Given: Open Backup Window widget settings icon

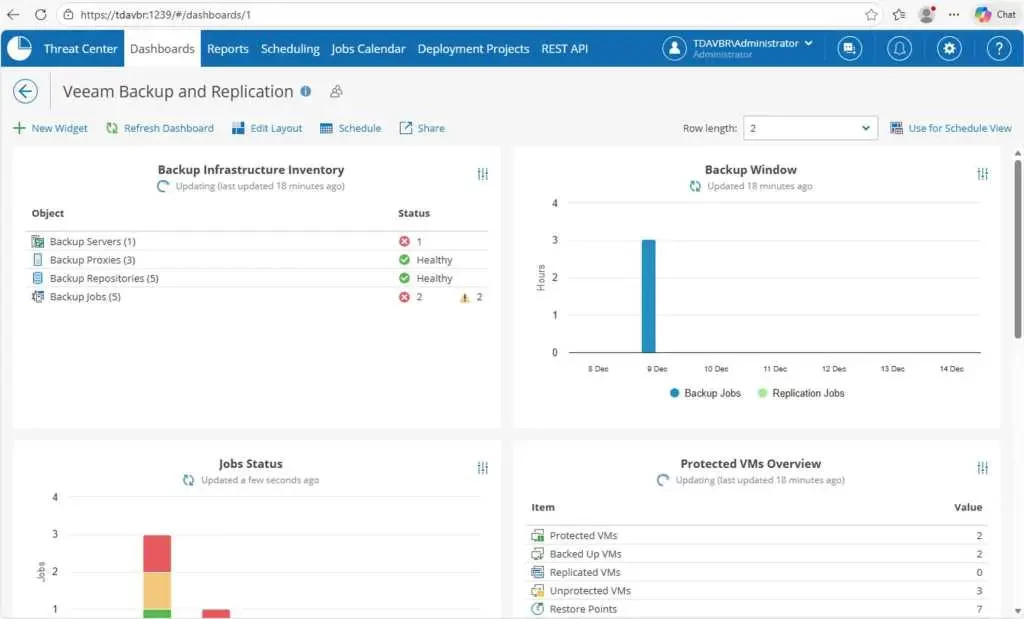Looking at the screenshot, I should pos(982,174).
